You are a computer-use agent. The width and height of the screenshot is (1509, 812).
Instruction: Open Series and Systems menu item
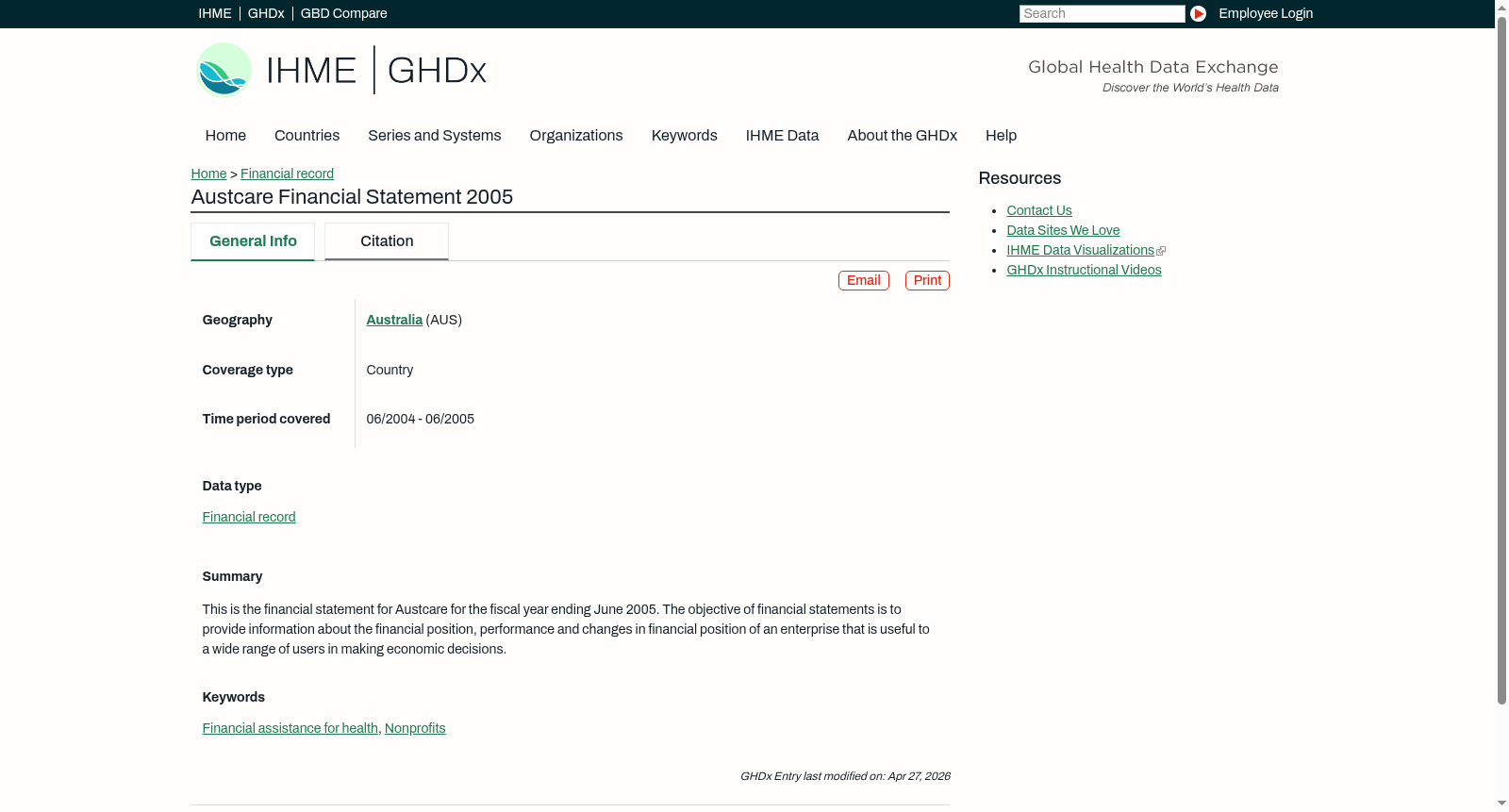tap(434, 136)
